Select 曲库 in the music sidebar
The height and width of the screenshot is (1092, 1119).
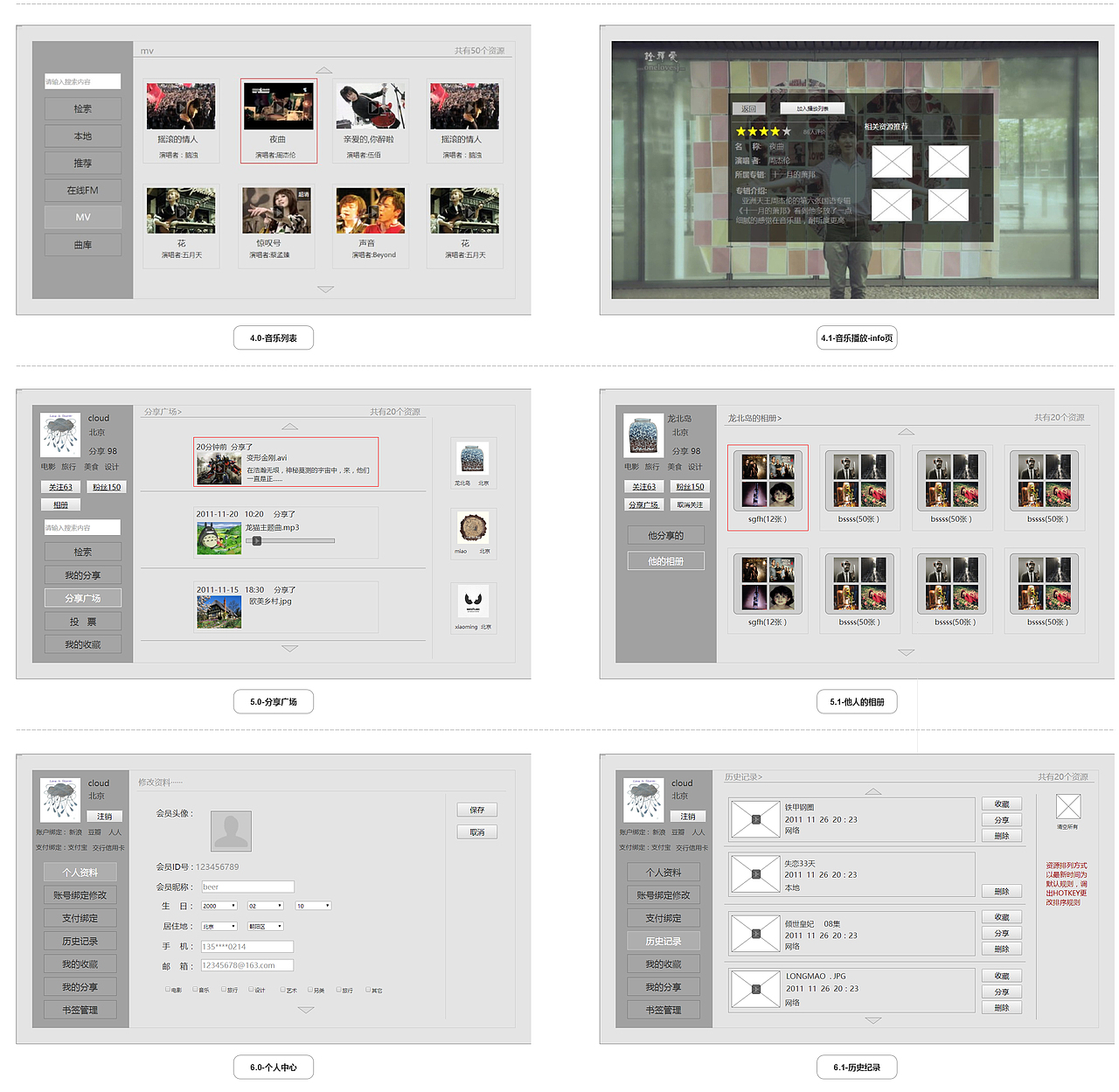point(83,245)
